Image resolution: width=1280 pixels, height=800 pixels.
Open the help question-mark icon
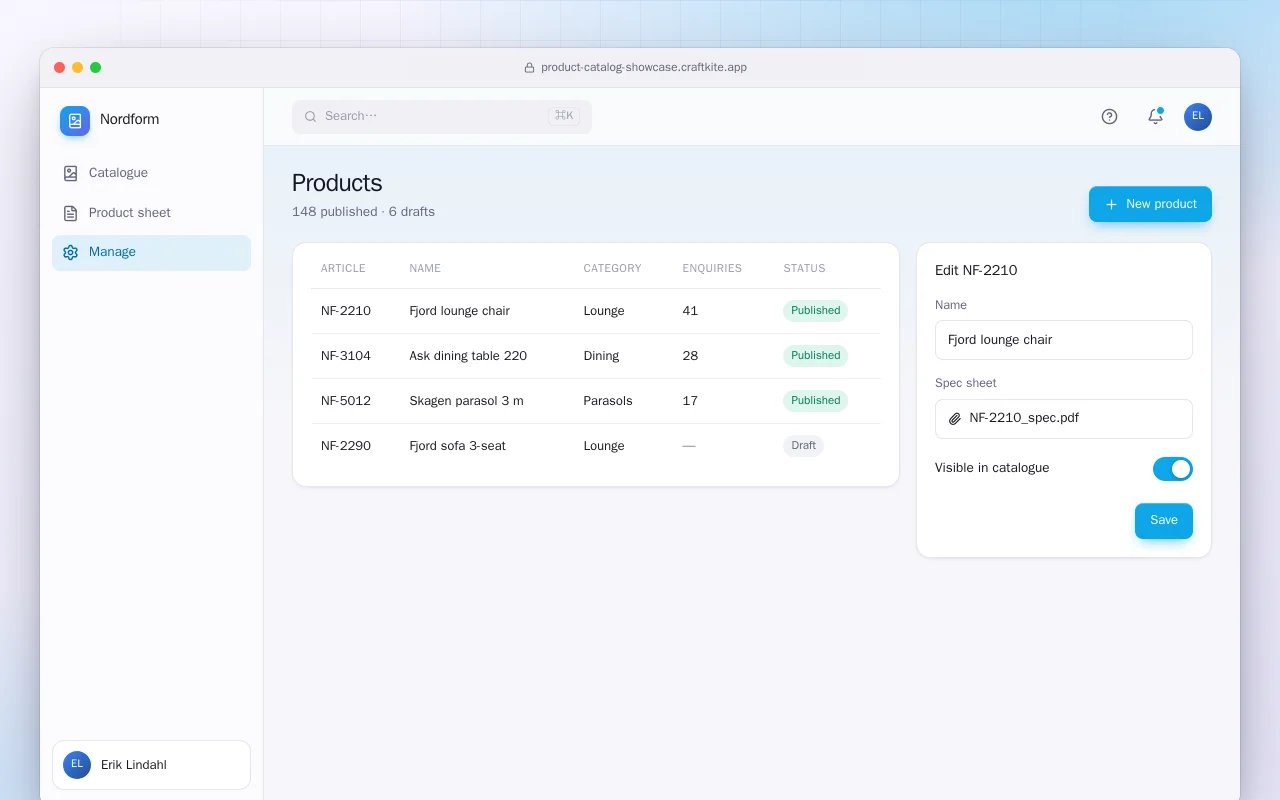(1109, 117)
